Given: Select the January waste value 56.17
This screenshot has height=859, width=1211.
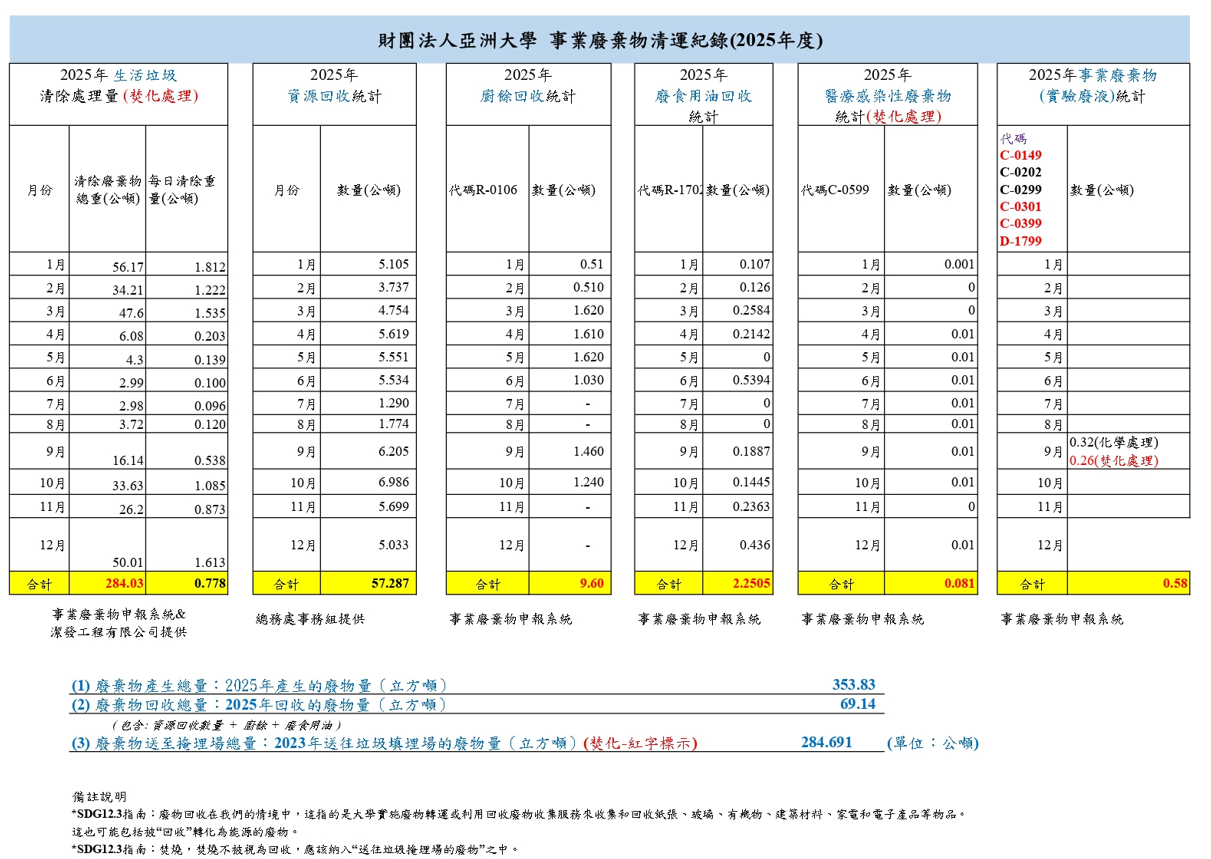Looking at the screenshot, I should click(x=128, y=268).
